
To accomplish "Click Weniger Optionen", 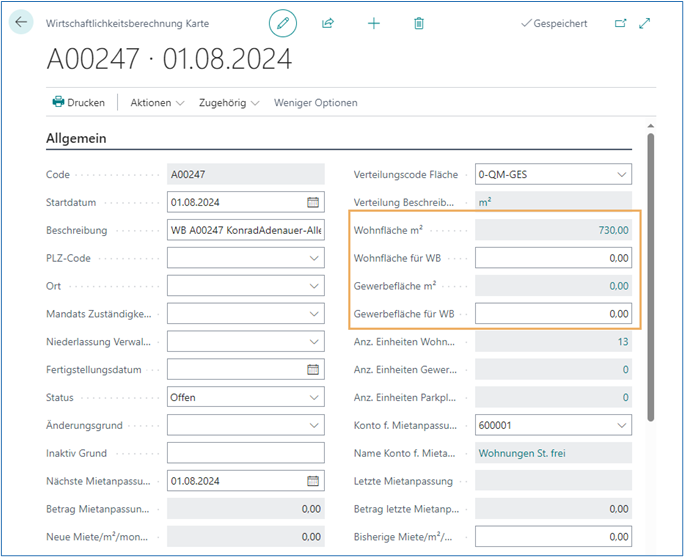I will pos(315,102).
